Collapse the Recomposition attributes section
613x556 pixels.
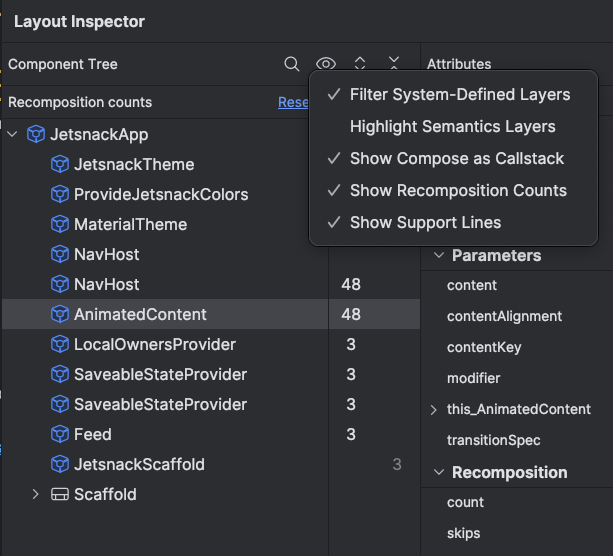coord(438,472)
